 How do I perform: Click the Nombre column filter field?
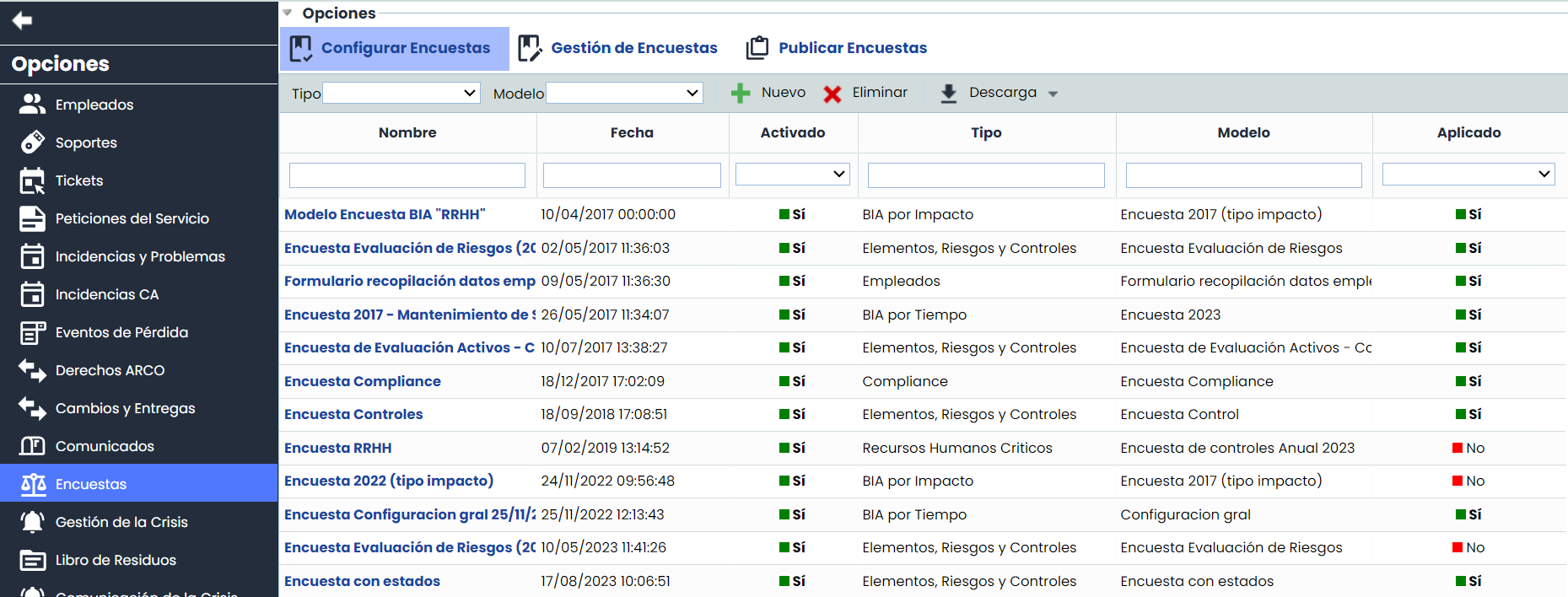[x=407, y=175]
